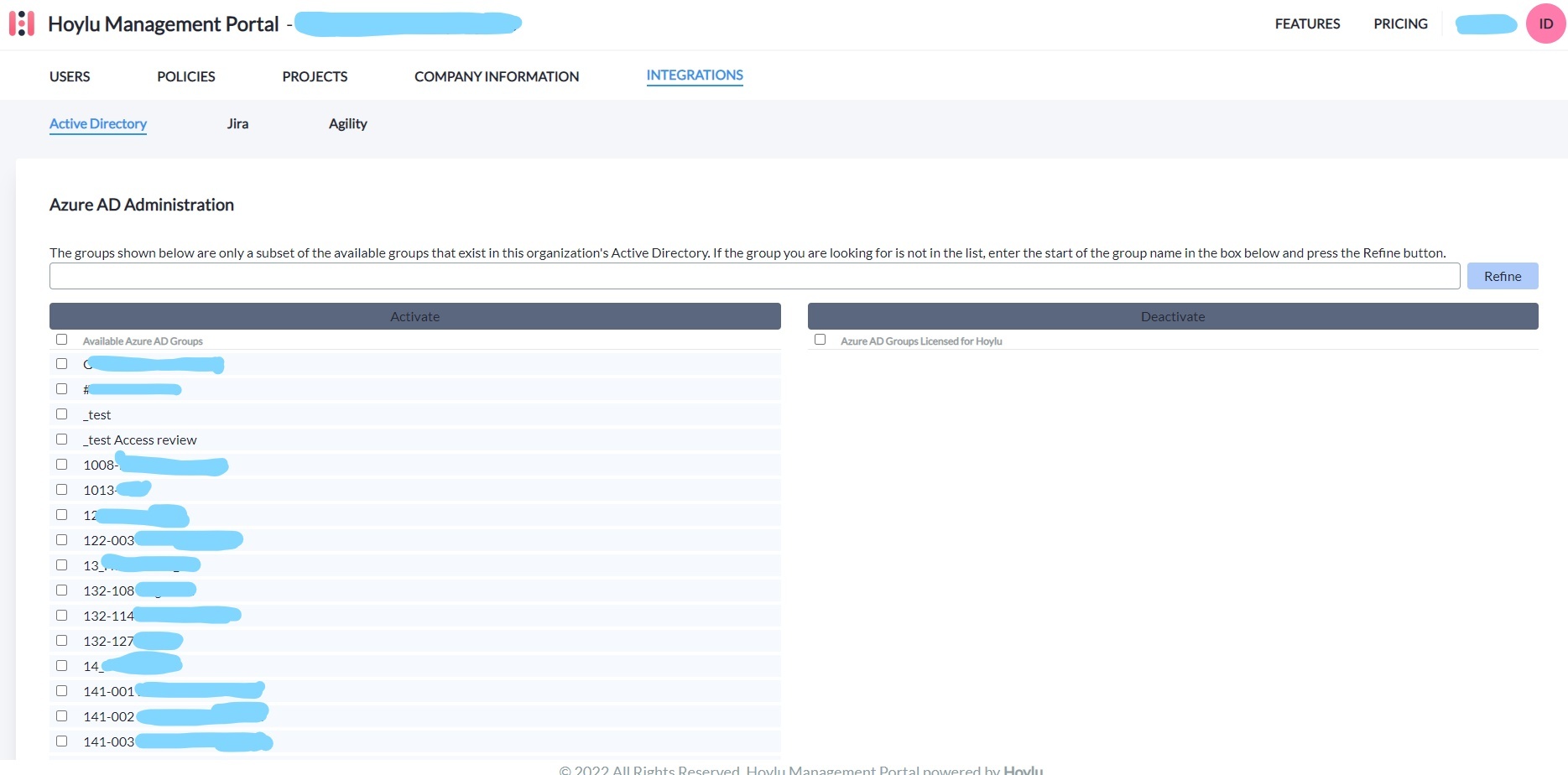Open the FEATURES link

click(1307, 24)
